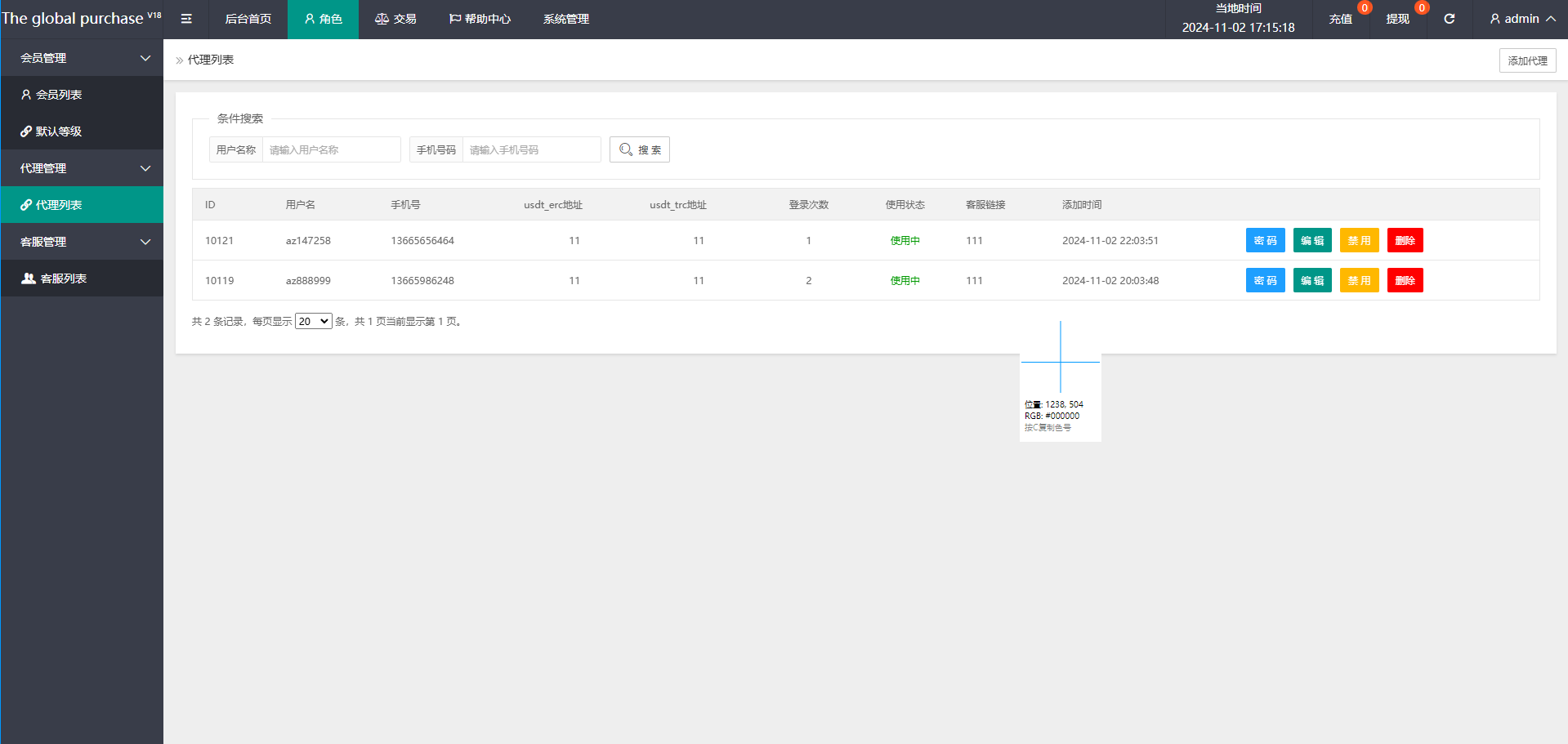Click the magnifier search button
The height and width of the screenshot is (744, 1568).
pos(639,149)
